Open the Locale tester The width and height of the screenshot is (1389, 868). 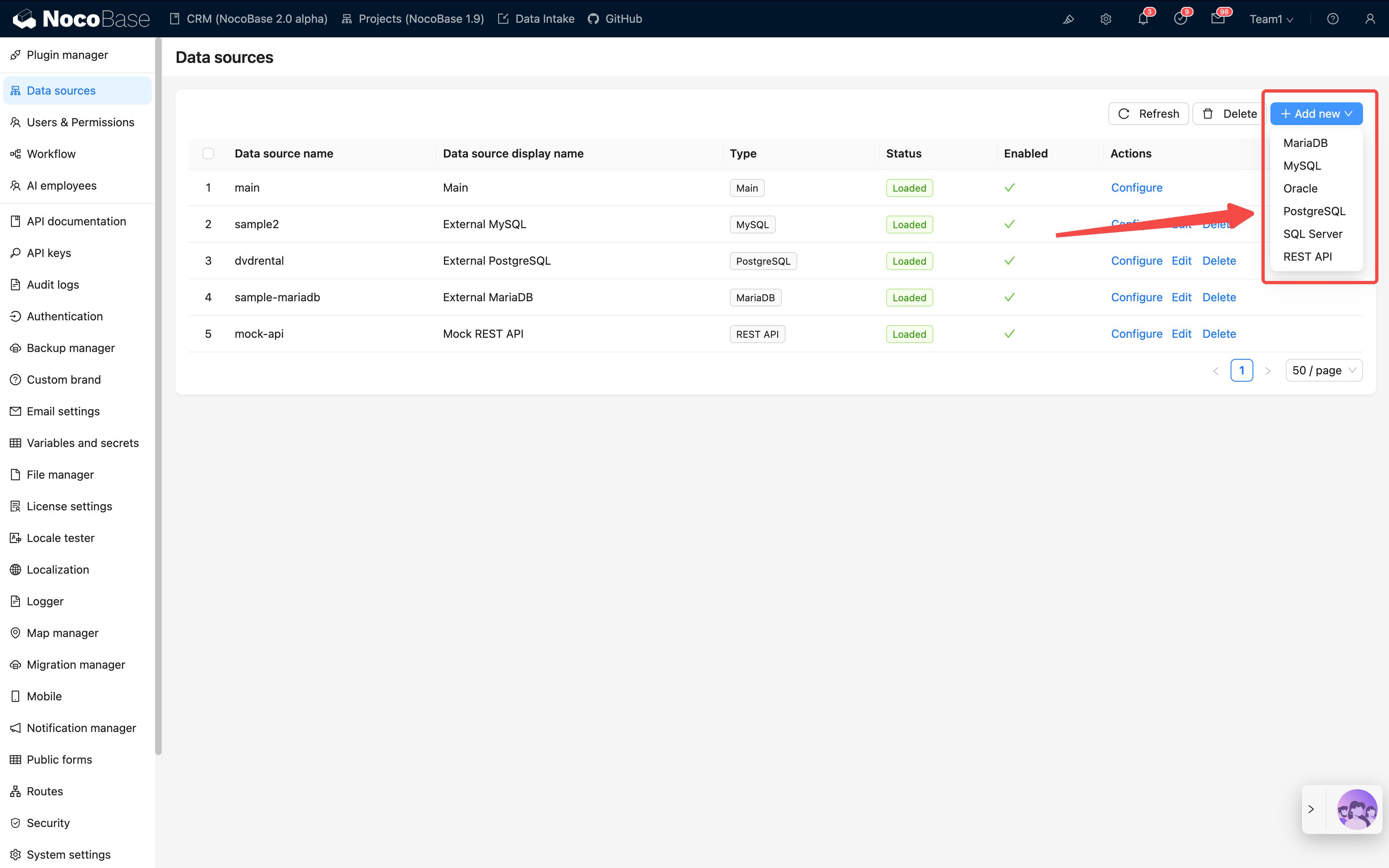[x=60, y=538]
